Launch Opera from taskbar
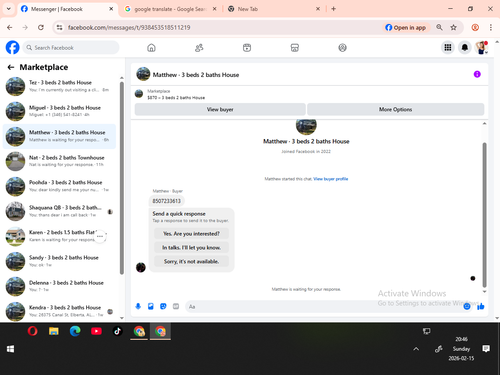Image resolution: width=500 pixels, height=375 pixels. tap(32, 331)
